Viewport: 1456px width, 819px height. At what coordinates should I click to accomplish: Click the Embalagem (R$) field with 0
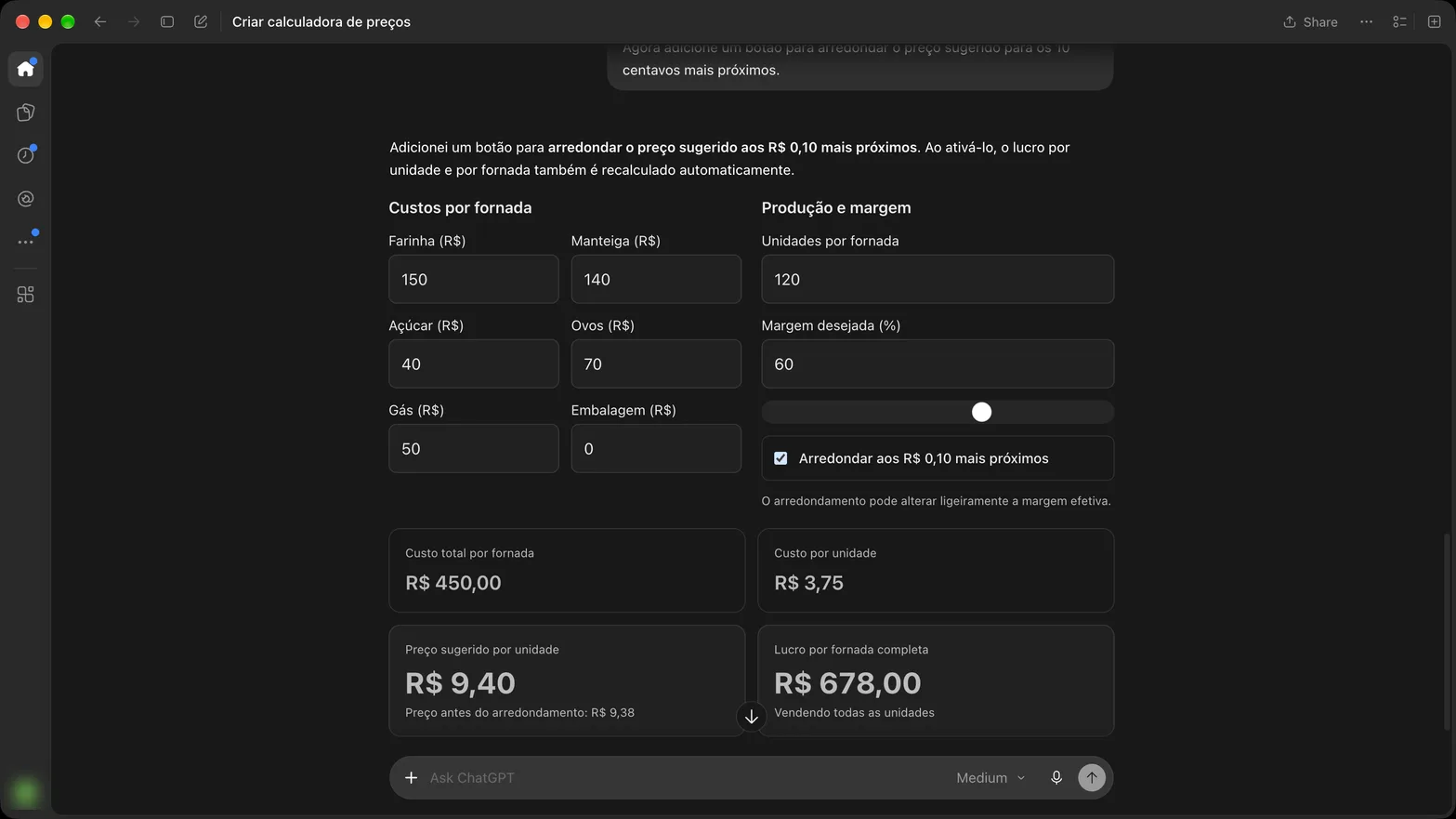[656, 448]
